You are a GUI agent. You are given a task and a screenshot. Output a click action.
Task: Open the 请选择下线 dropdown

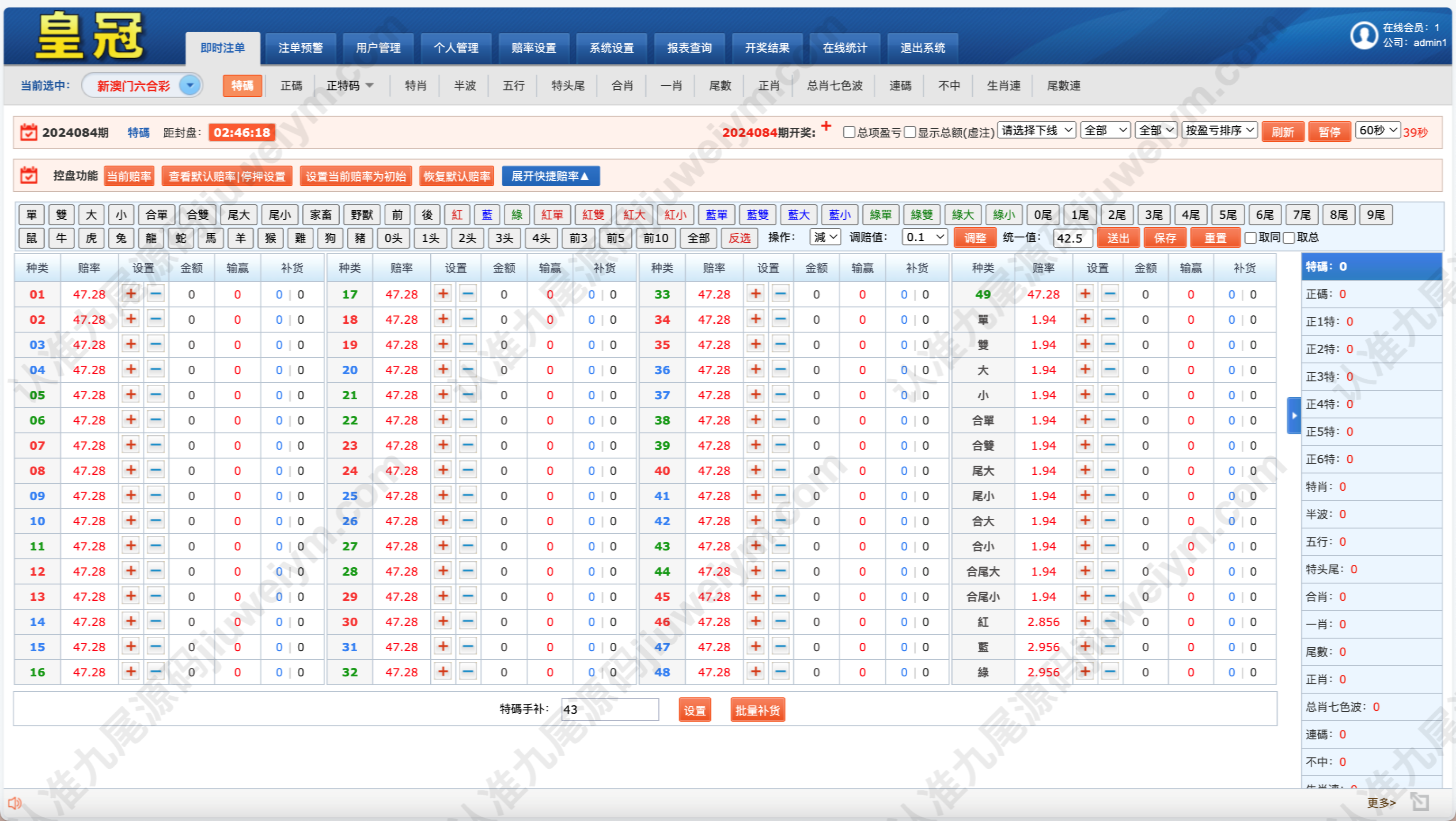[x=1036, y=131]
